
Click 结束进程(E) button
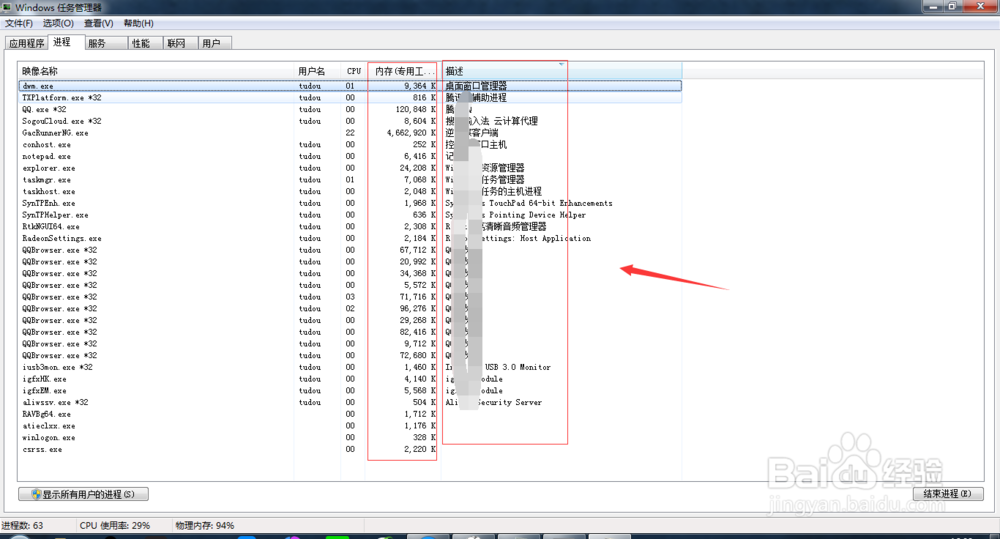coord(948,494)
